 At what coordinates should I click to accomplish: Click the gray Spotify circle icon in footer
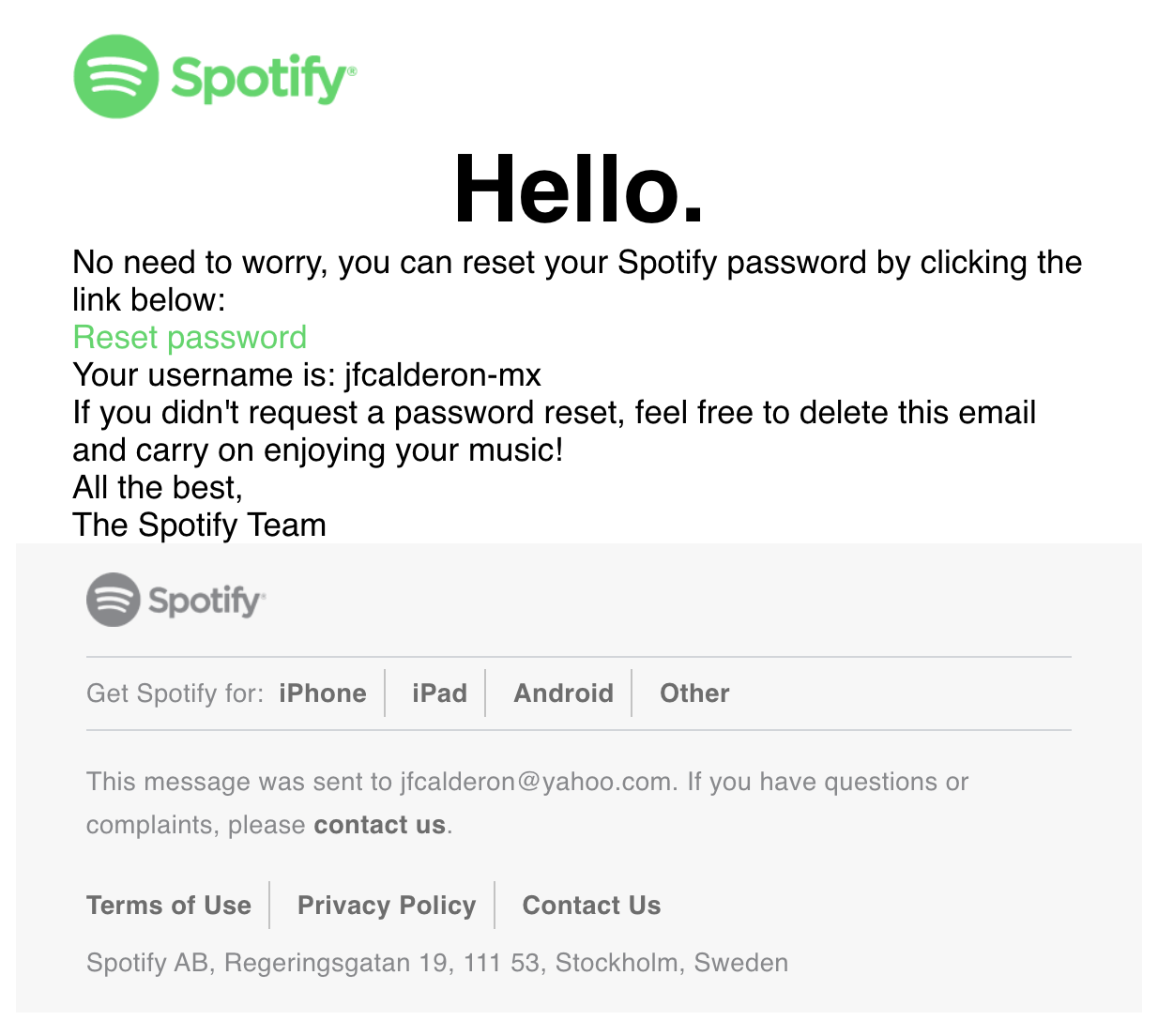(x=114, y=600)
